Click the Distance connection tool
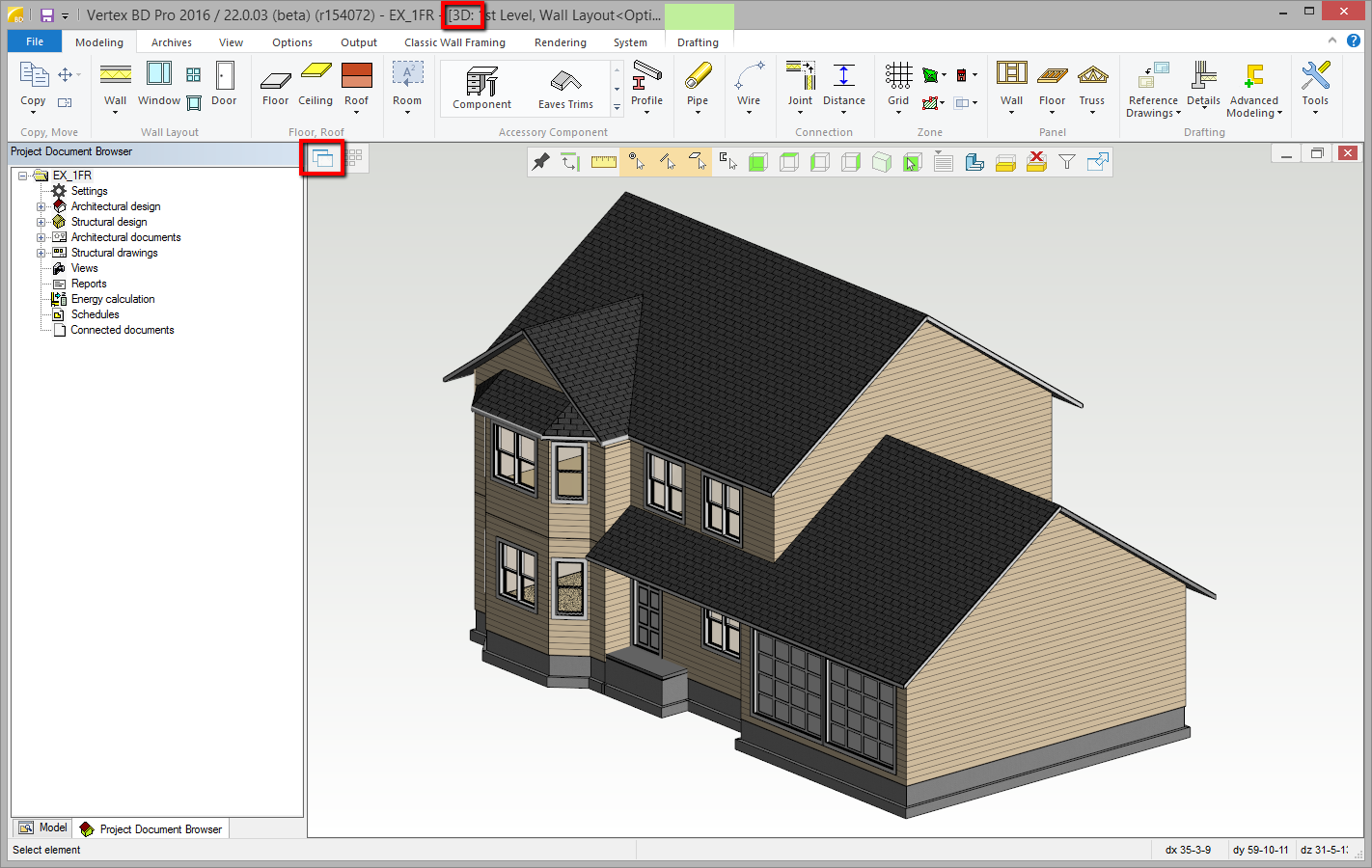The image size is (1372, 868). pyautogui.click(x=843, y=84)
